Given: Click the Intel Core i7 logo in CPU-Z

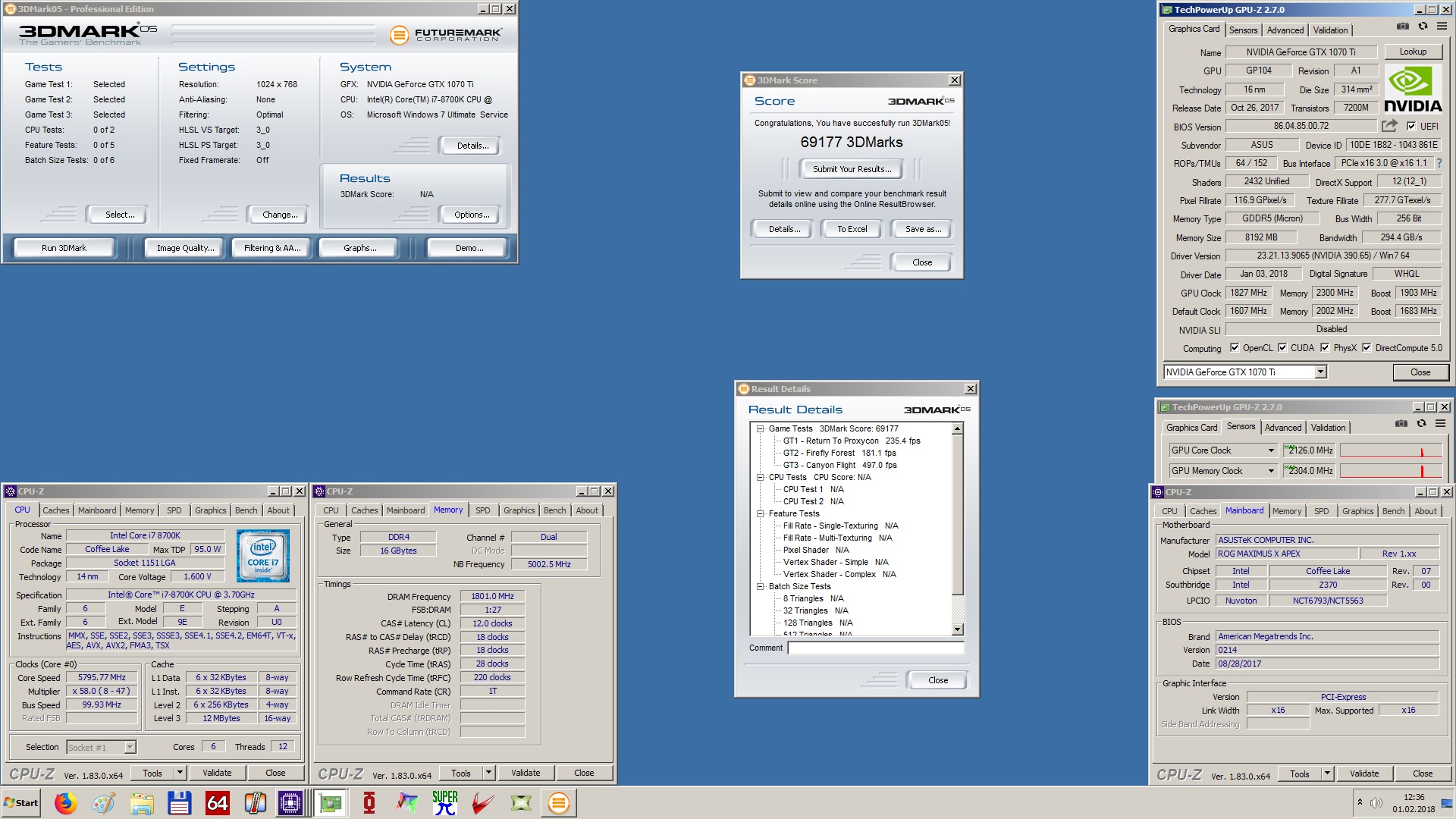Looking at the screenshot, I should coord(263,556).
